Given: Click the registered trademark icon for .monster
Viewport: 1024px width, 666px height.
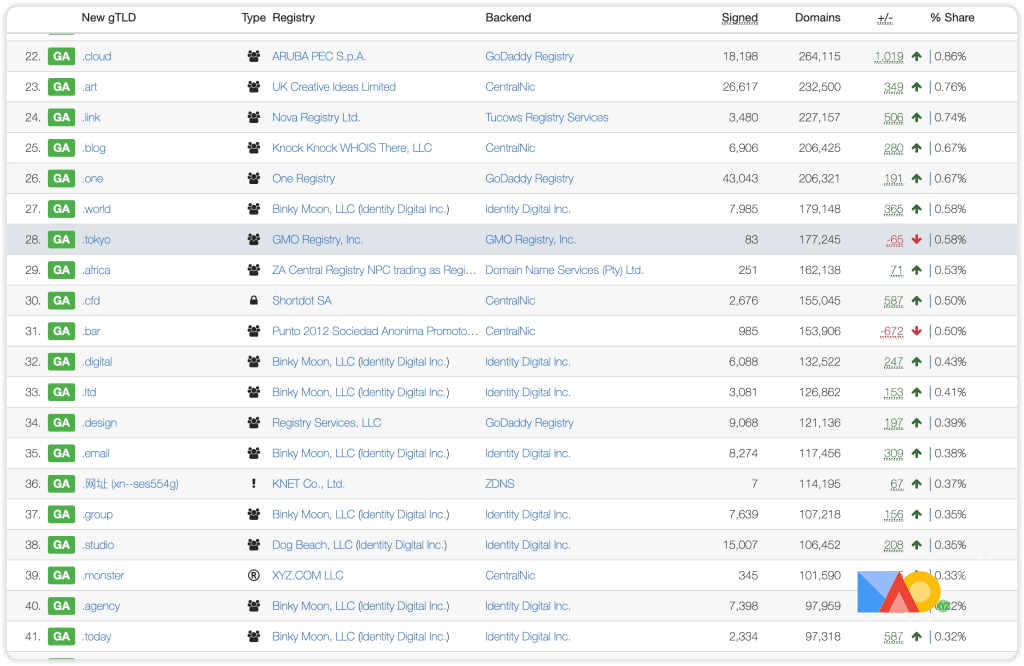Looking at the screenshot, I should 253,576.
